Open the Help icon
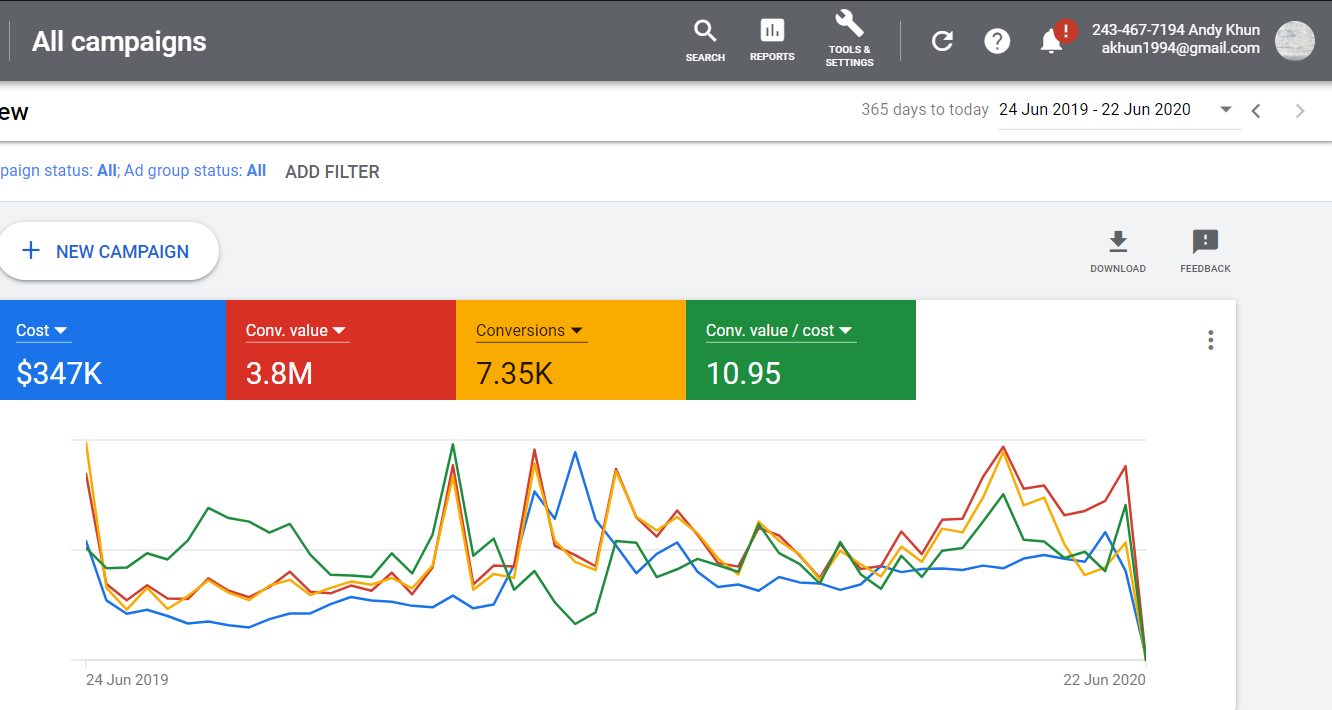Screen dimensions: 1332x710 (x=997, y=41)
